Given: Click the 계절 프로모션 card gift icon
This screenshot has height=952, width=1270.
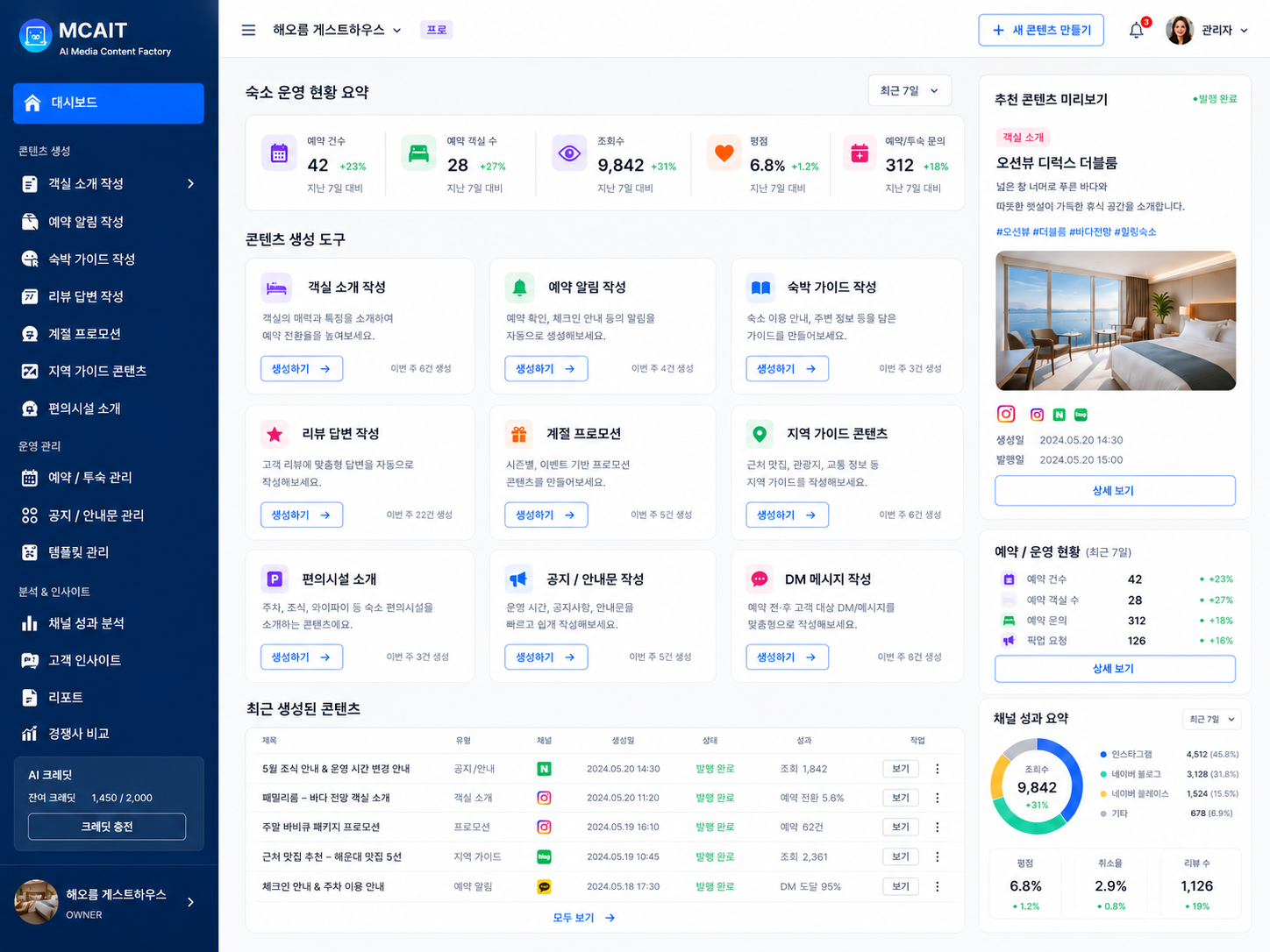Looking at the screenshot, I should click(x=519, y=433).
